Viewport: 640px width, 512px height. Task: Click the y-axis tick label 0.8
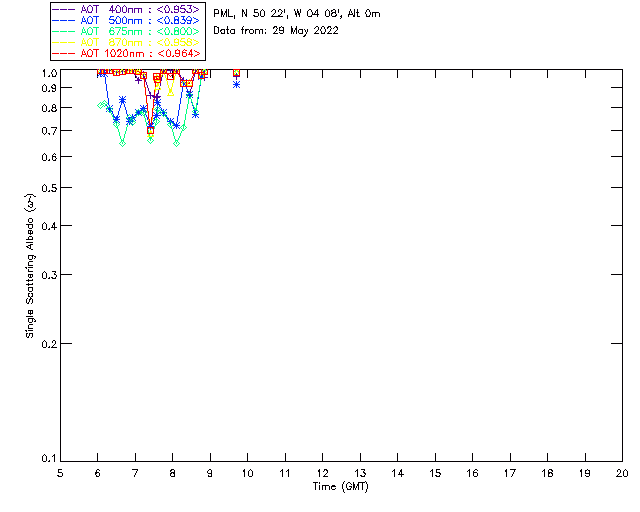[x=49, y=108]
